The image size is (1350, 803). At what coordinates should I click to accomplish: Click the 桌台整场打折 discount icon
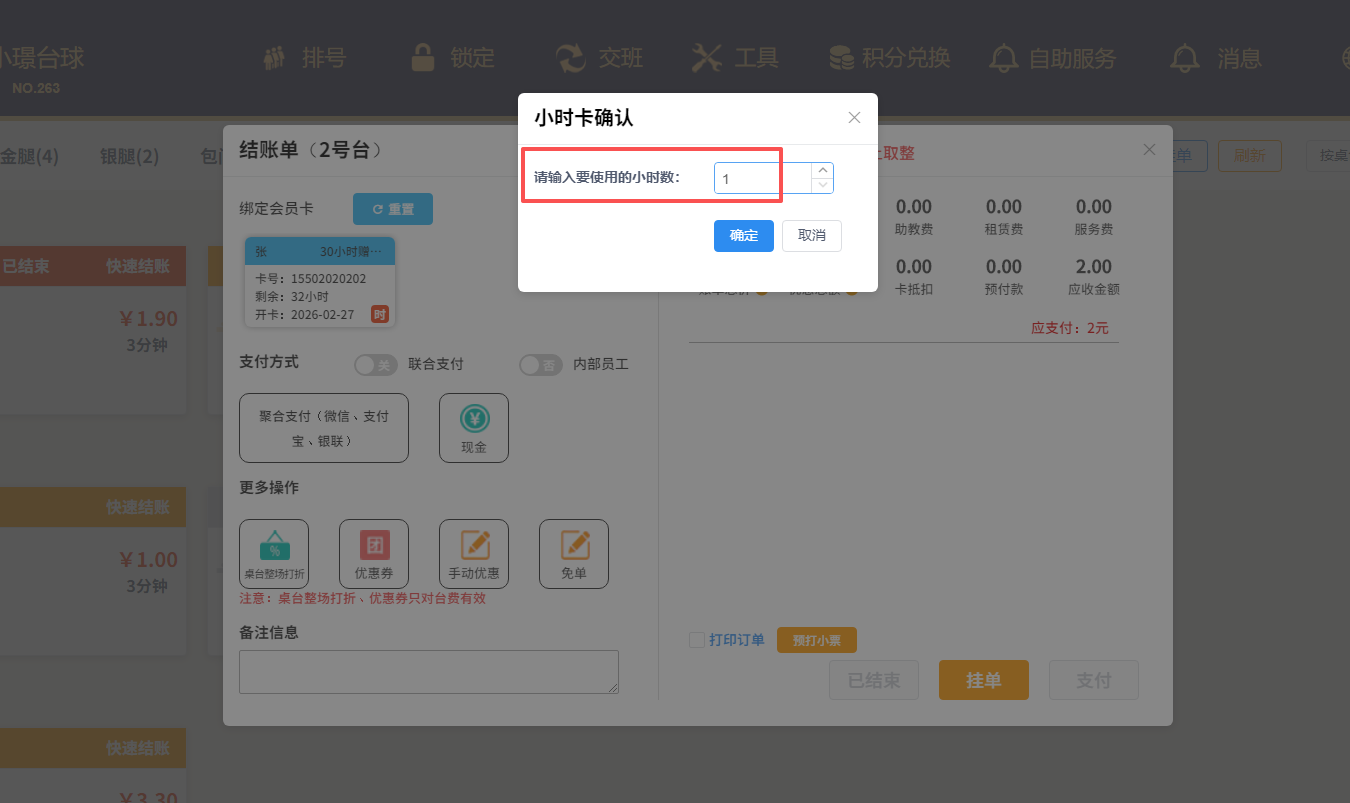[274, 545]
